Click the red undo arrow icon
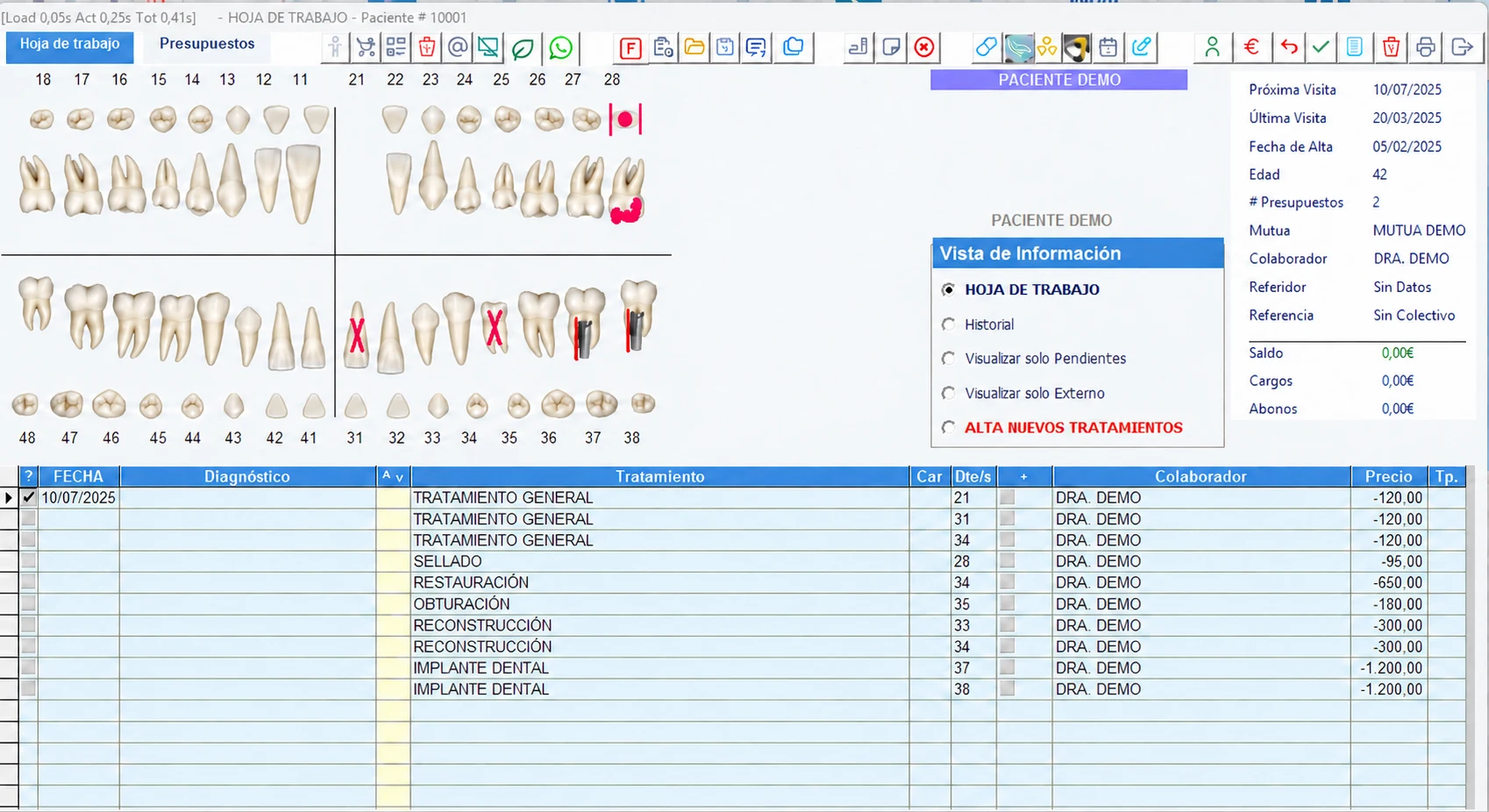Image resolution: width=1489 pixels, height=812 pixels. (x=1288, y=47)
